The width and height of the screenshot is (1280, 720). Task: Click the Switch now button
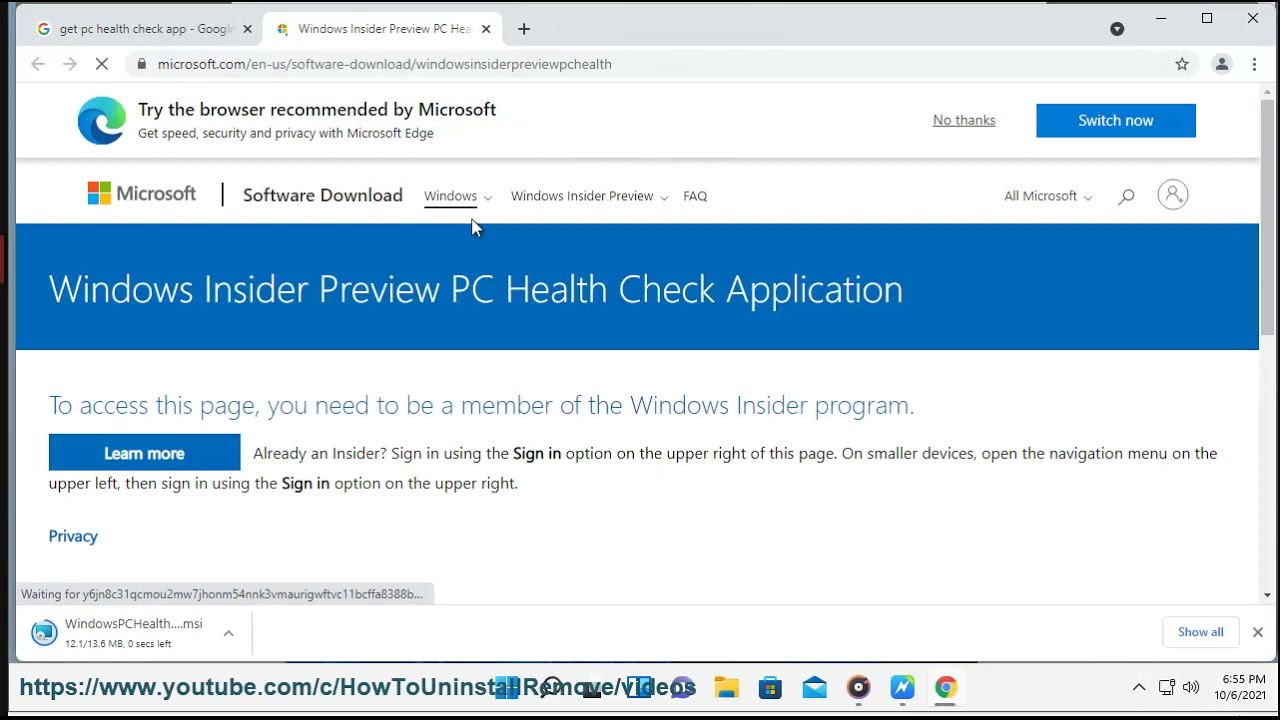pos(1116,120)
